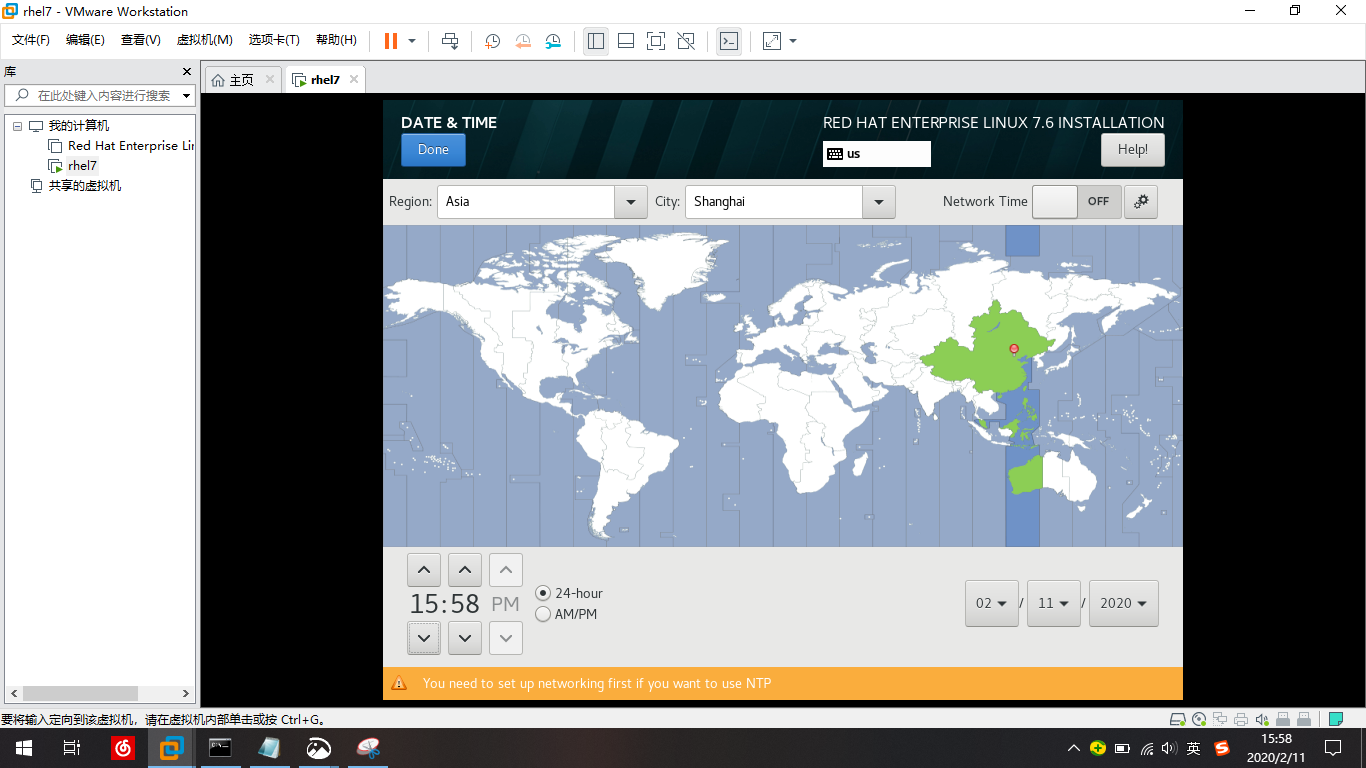This screenshot has width=1366, height=768.
Task: Select the AM/PM radio button
Action: pos(543,614)
